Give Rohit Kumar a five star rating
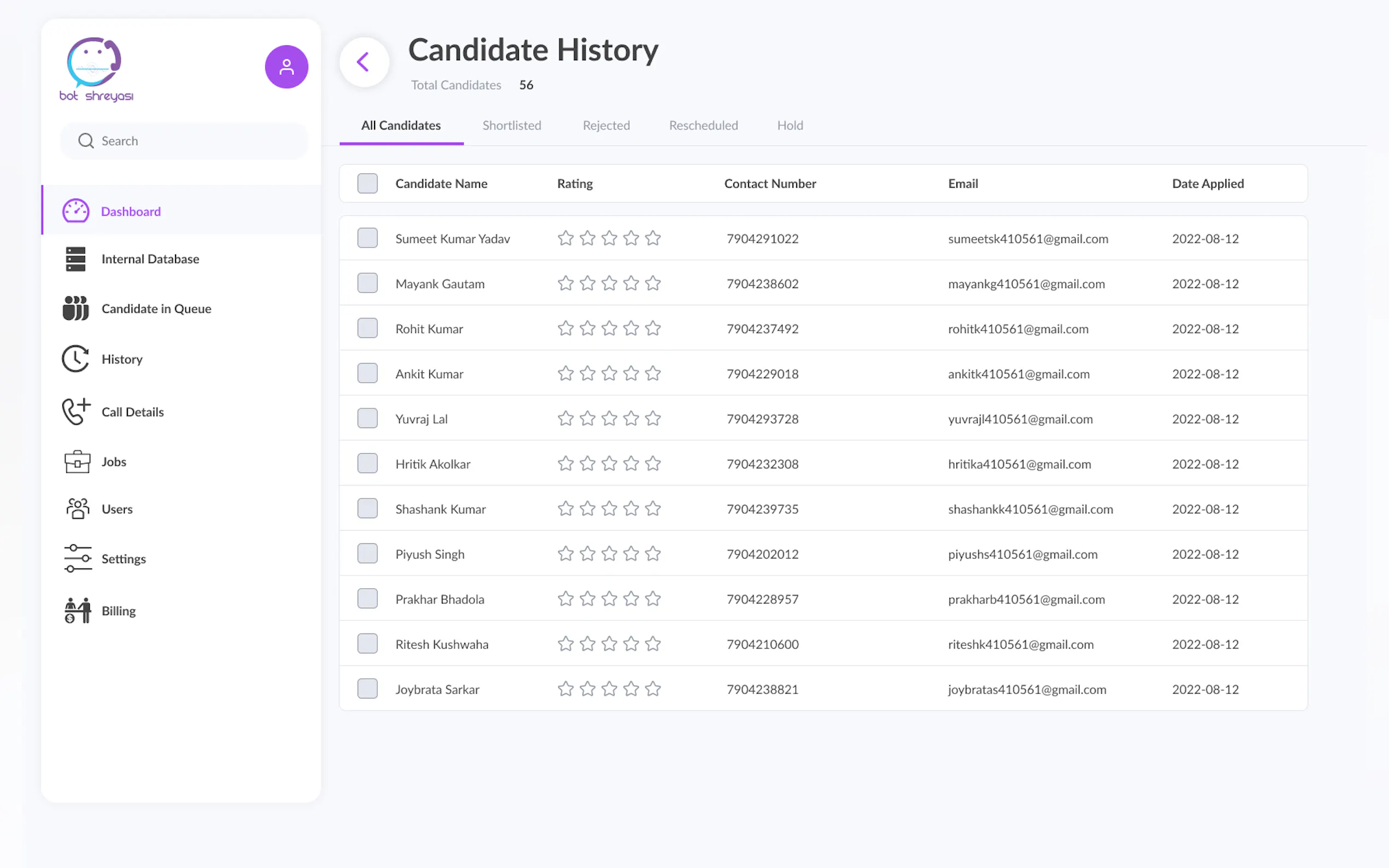 (652, 329)
